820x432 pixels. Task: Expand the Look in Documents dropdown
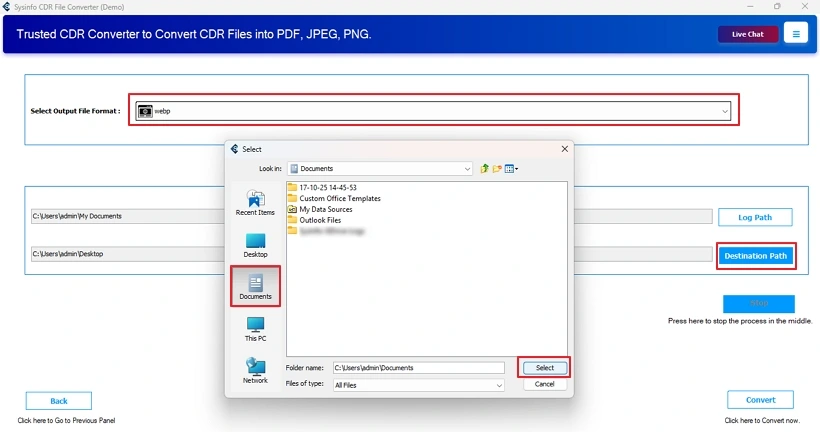(x=466, y=169)
